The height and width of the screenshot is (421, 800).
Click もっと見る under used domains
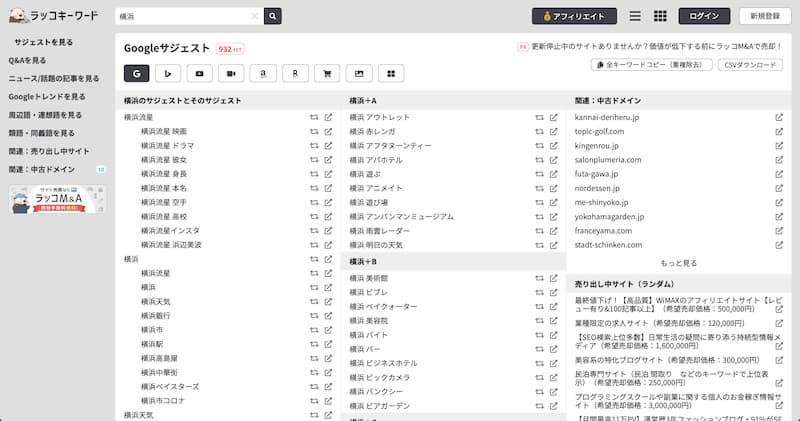pos(678,263)
